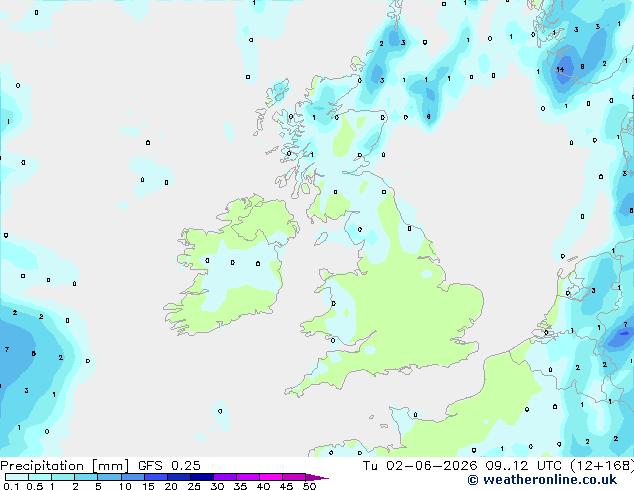Select the 40–45 mm magenta legend box
This screenshot has width=634, height=490.
271,477
